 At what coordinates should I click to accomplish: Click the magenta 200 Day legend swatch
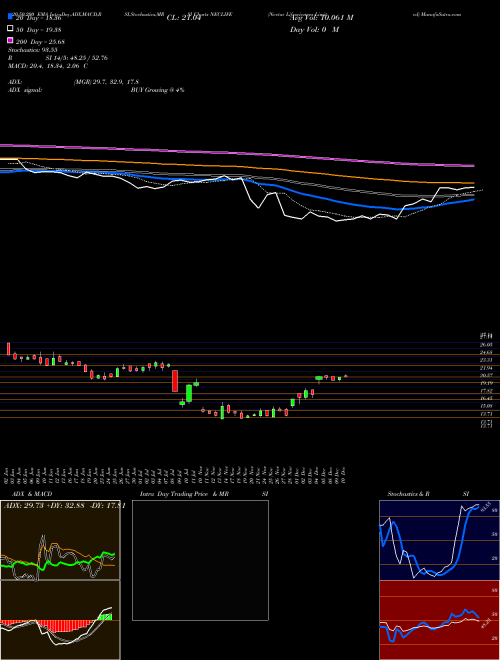(x=10, y=40)
